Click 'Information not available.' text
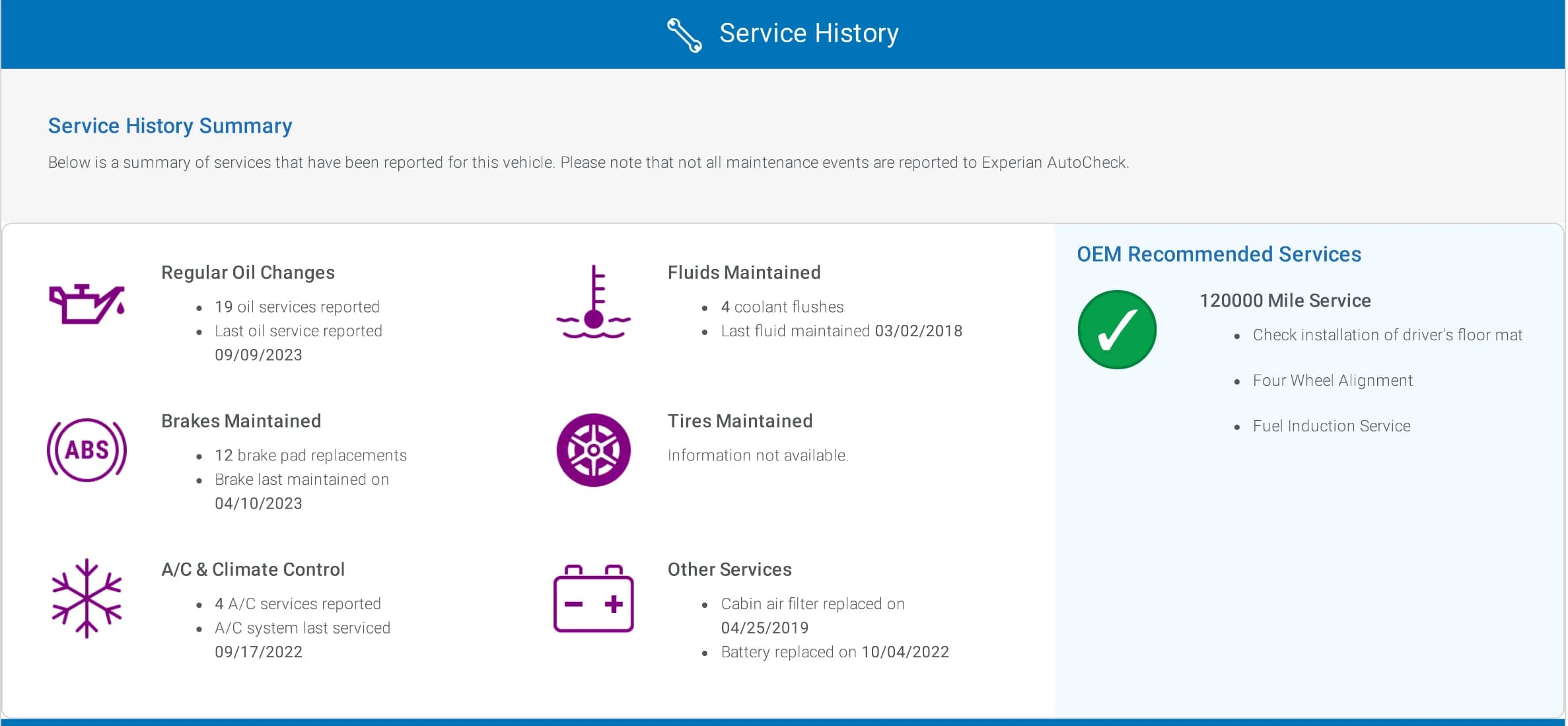1568x726 pixels. 758,456
